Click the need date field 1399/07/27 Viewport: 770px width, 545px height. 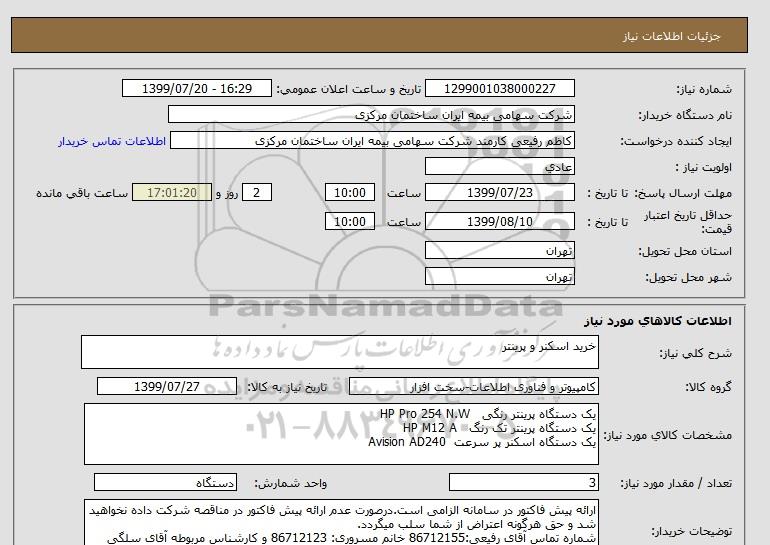[x=167, y=386]
